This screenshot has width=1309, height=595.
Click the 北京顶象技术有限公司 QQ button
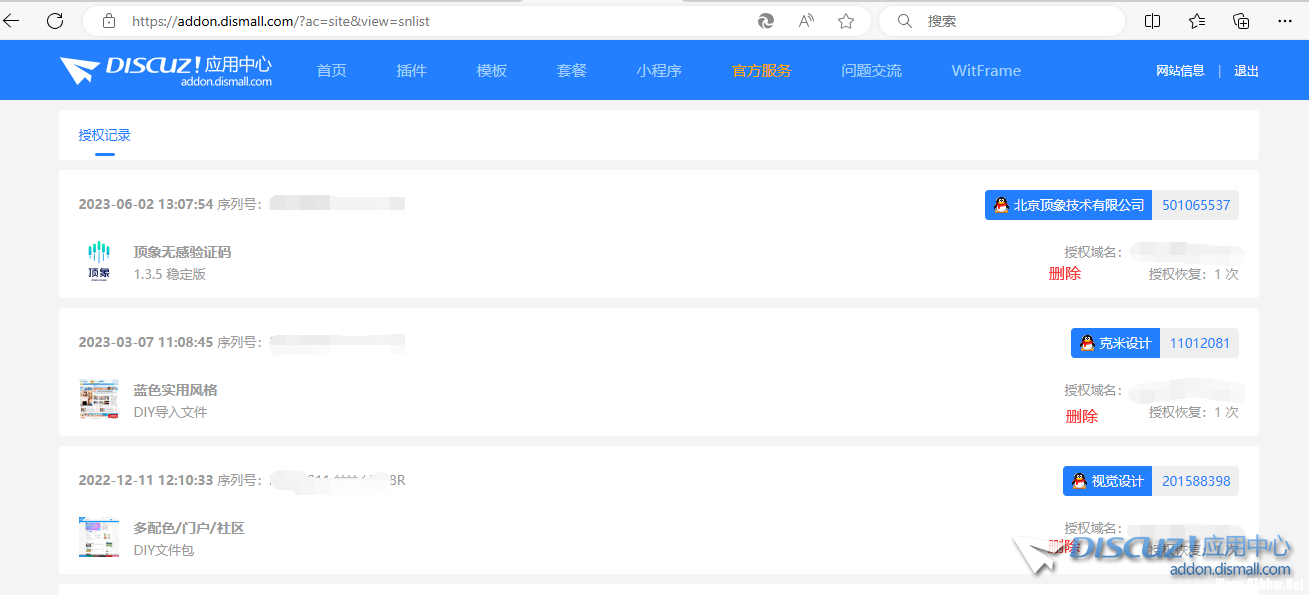click(1068, 205)
